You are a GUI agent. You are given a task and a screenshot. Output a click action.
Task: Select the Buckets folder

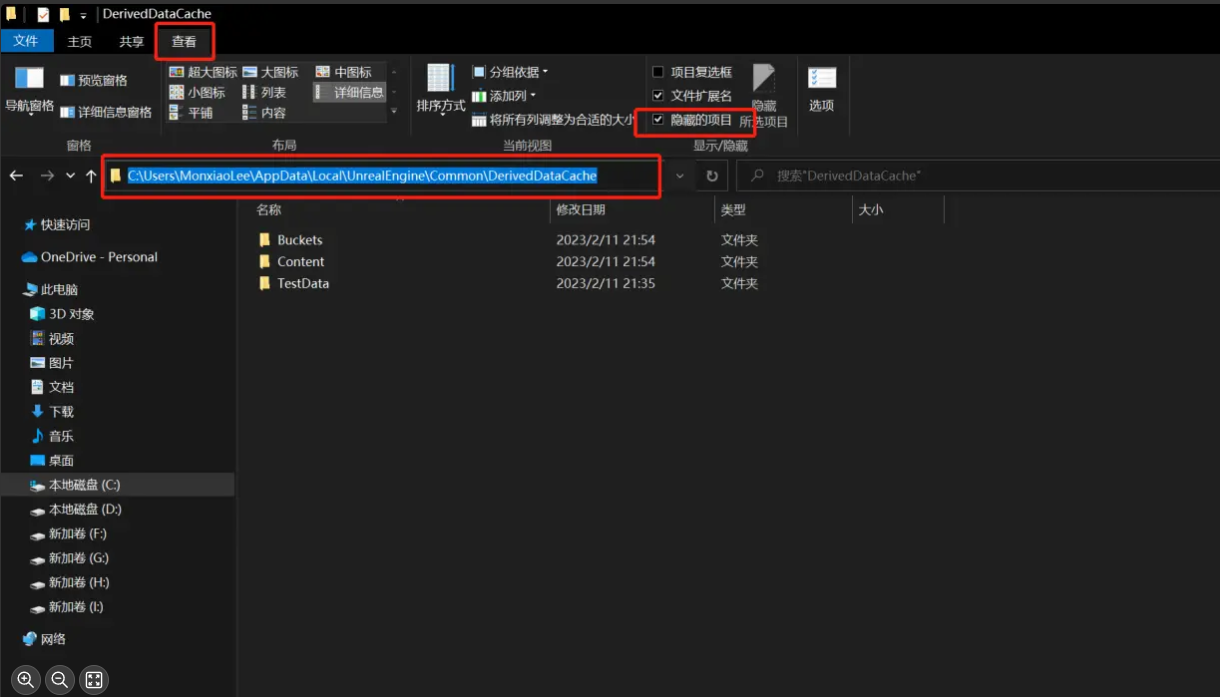tap(299, 240)
